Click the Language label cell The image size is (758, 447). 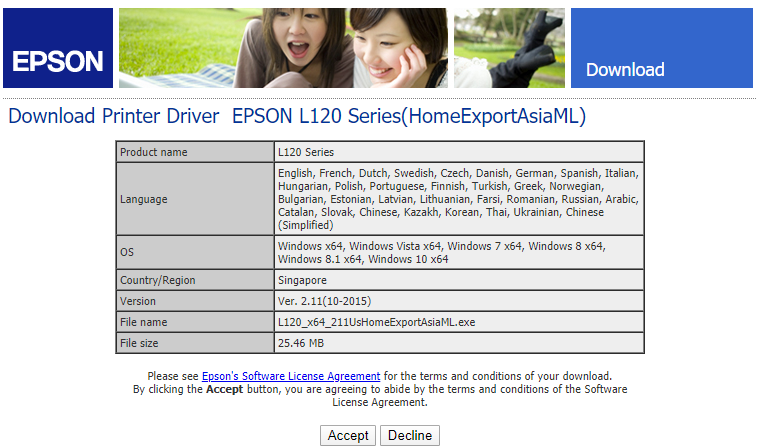(x=195, y=199)
